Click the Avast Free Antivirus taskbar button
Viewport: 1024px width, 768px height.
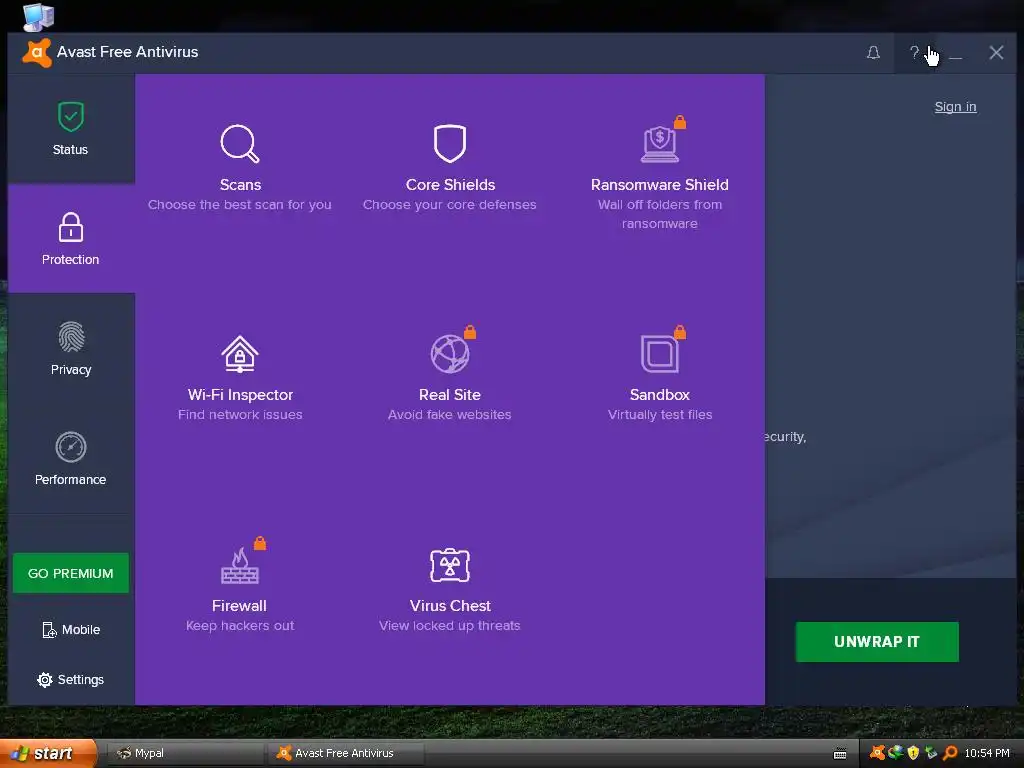point(345,753)
